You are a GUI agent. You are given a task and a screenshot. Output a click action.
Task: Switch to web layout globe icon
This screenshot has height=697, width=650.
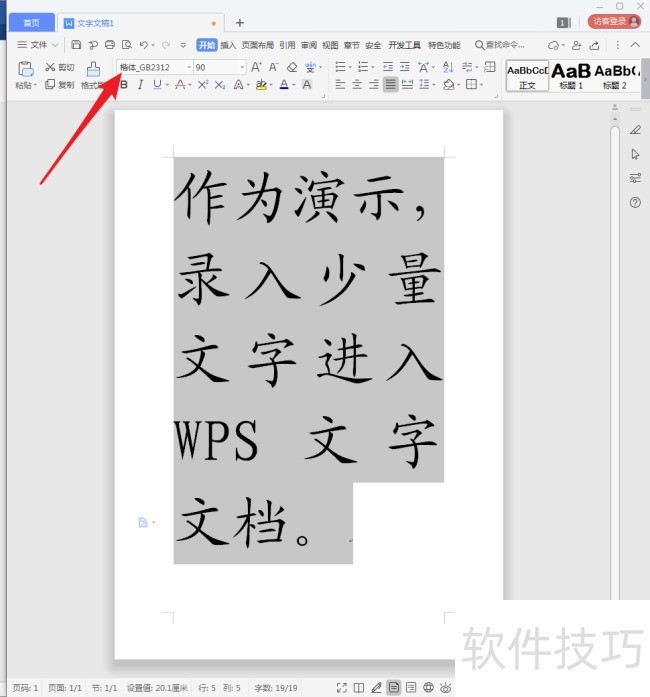click(x=428, y=688)
